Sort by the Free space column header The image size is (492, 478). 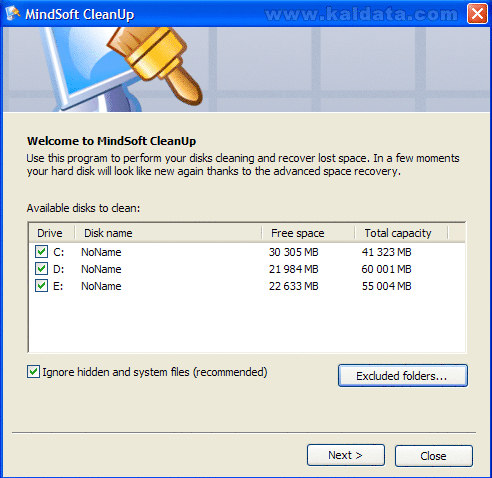308,233
